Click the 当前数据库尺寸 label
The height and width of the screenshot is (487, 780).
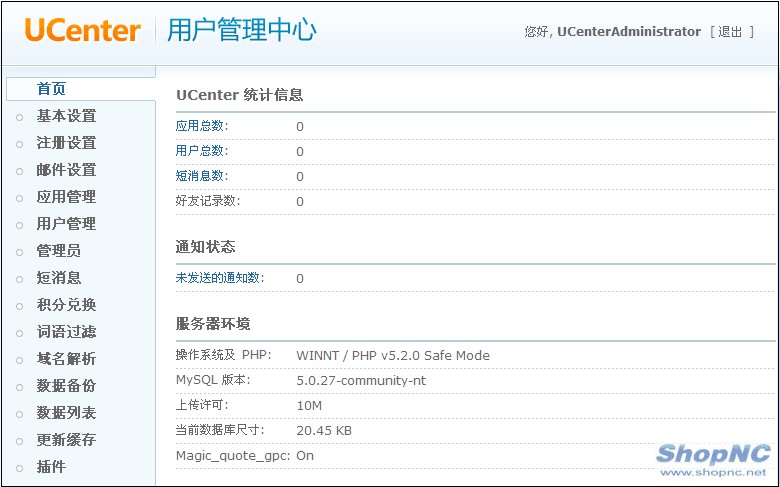pyautogui.click(x=219, y=430)
